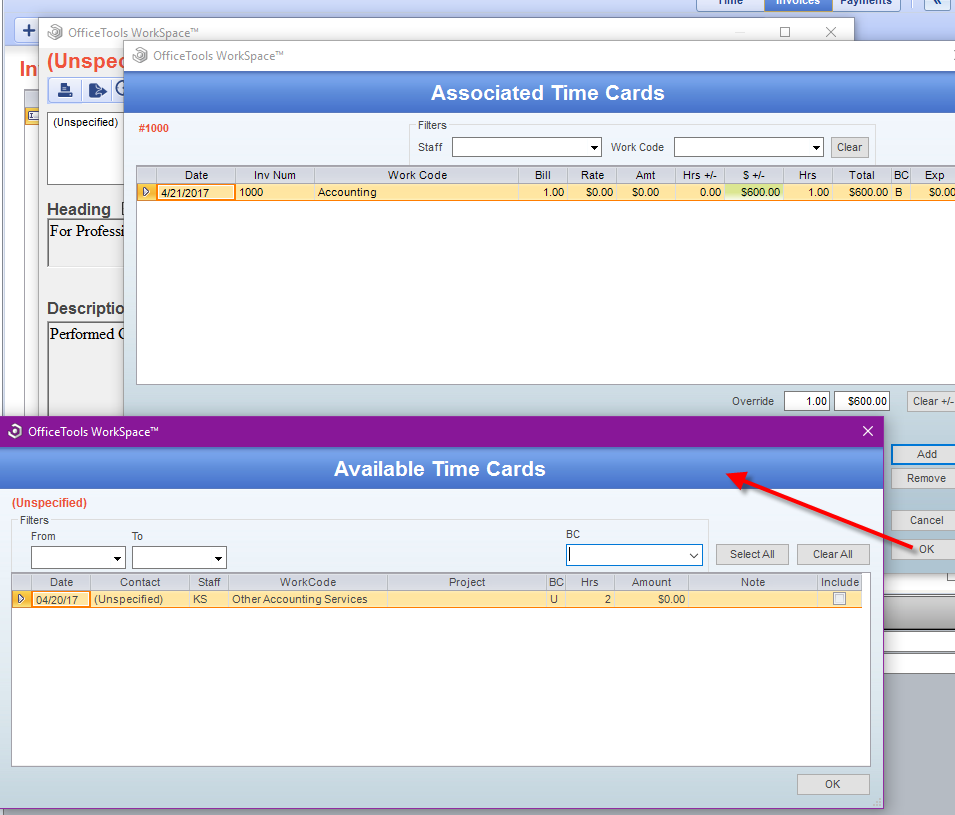Screen dimensions: 955x815
Task: Close the Available Time Cards window
Action: coord(868,431)
